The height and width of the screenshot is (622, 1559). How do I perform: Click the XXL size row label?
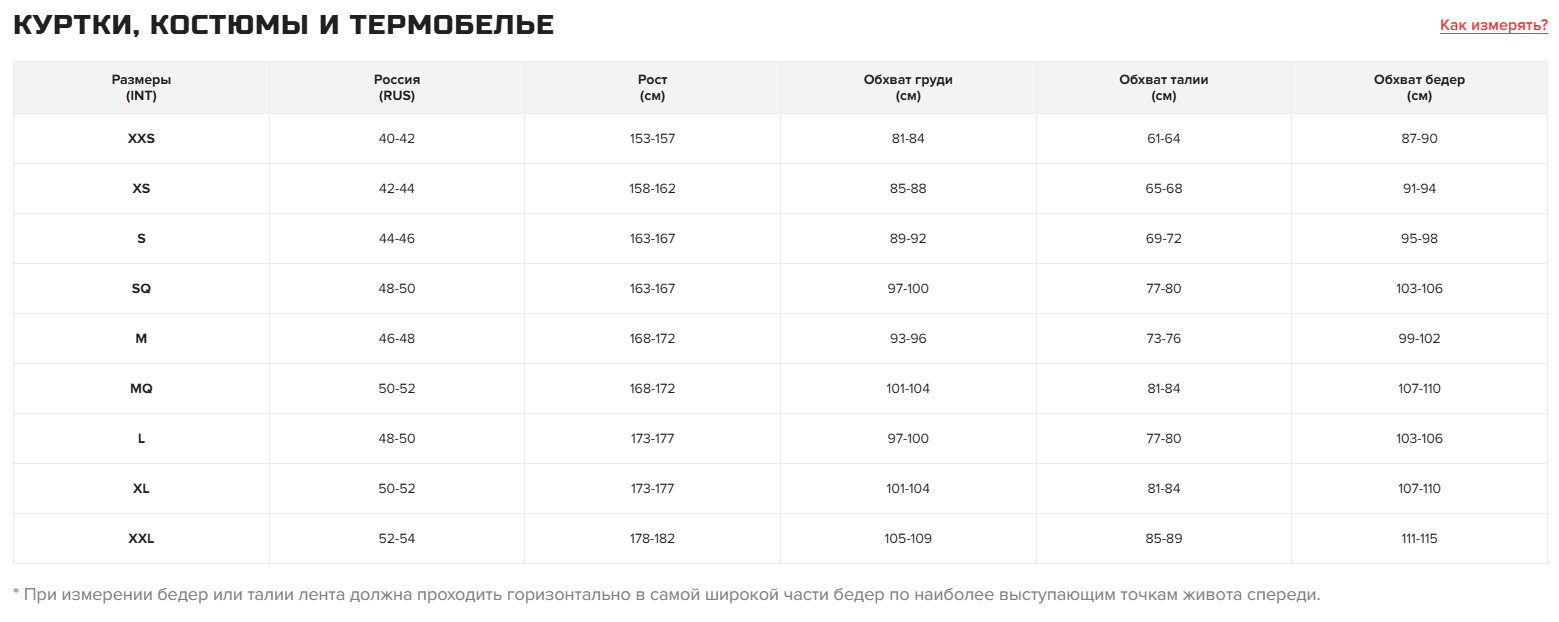point(141,539)
